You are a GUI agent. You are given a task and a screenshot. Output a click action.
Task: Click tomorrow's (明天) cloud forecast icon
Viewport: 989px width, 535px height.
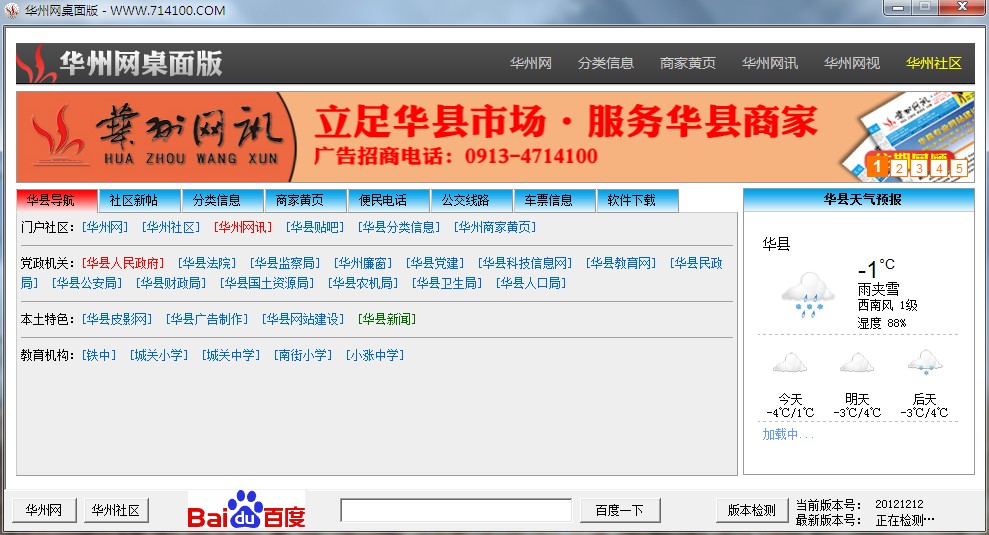coord(857,364)
